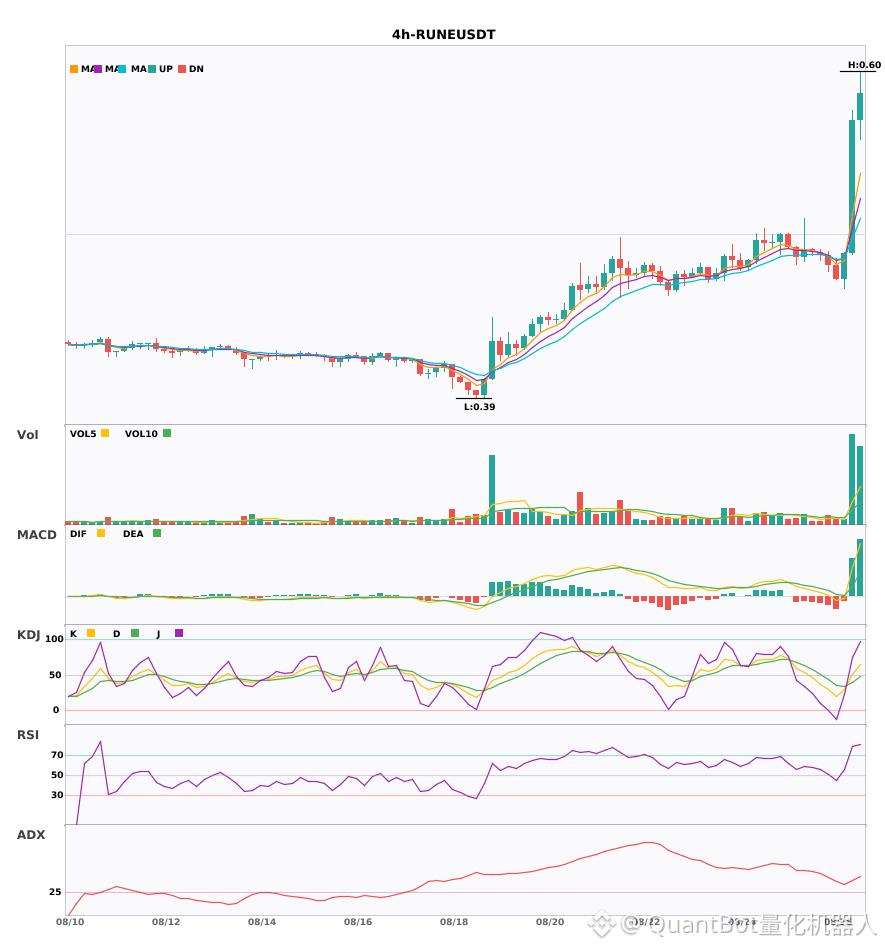
Task: Click the 08/18 date axis label
Action: coord(454,922)
